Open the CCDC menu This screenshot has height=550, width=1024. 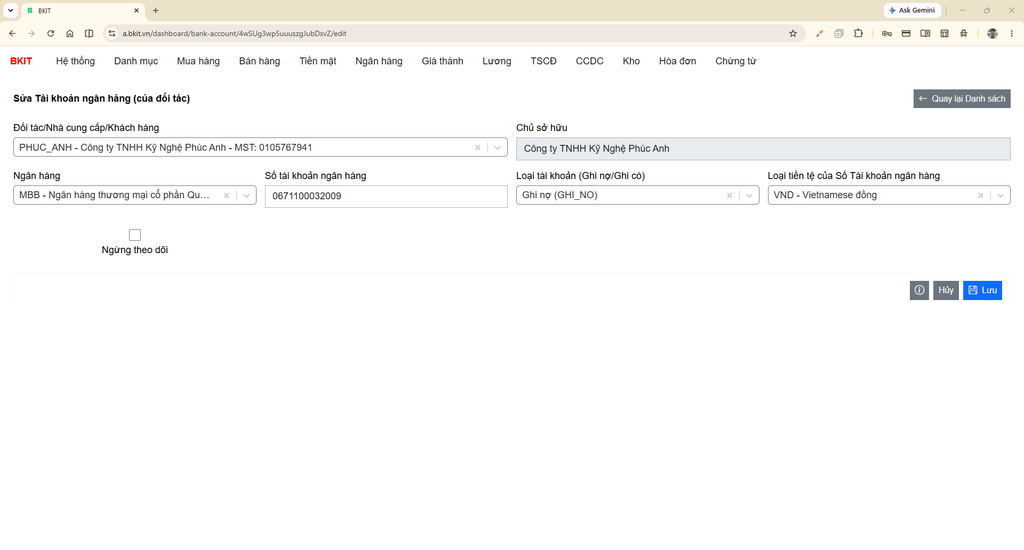pos(590,61)
